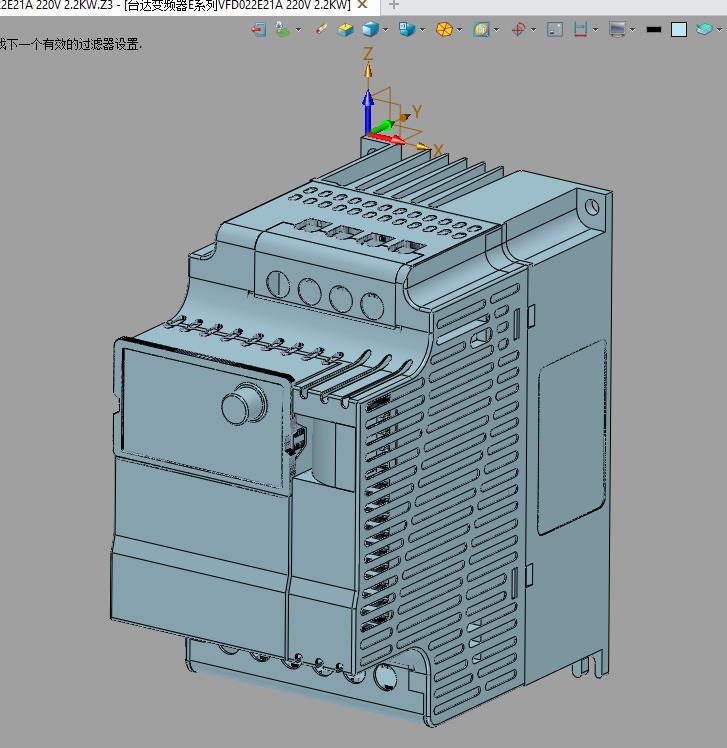The width and height of the screenshot is (727, 748).
Task: Expand the view orientation cube dropdown
Action: click(422, 30)
